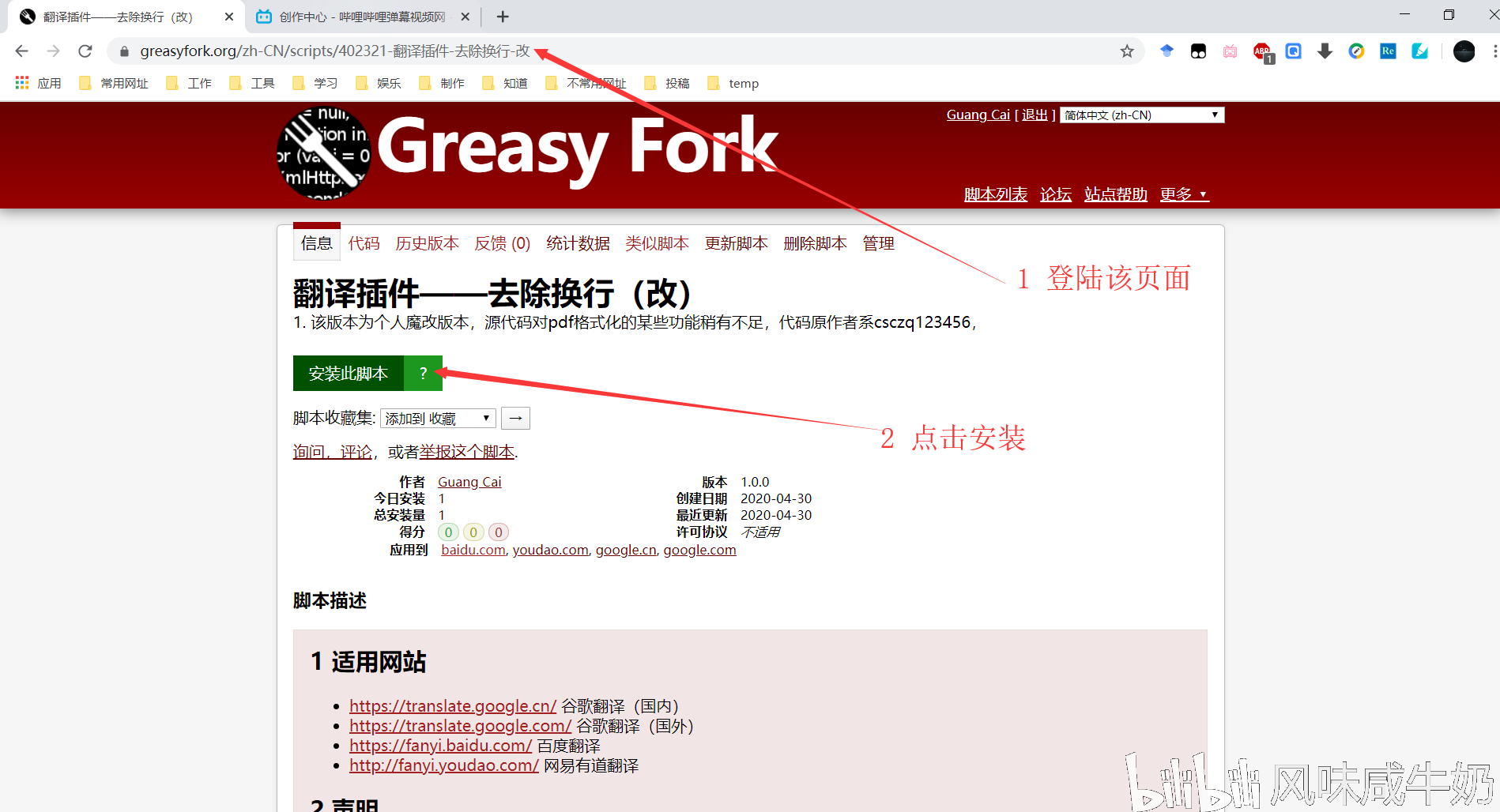Open the language dropdown 简体中文 (zh-CN)
Screen dimensions: 1500x812
click(x=1142, y=115)
